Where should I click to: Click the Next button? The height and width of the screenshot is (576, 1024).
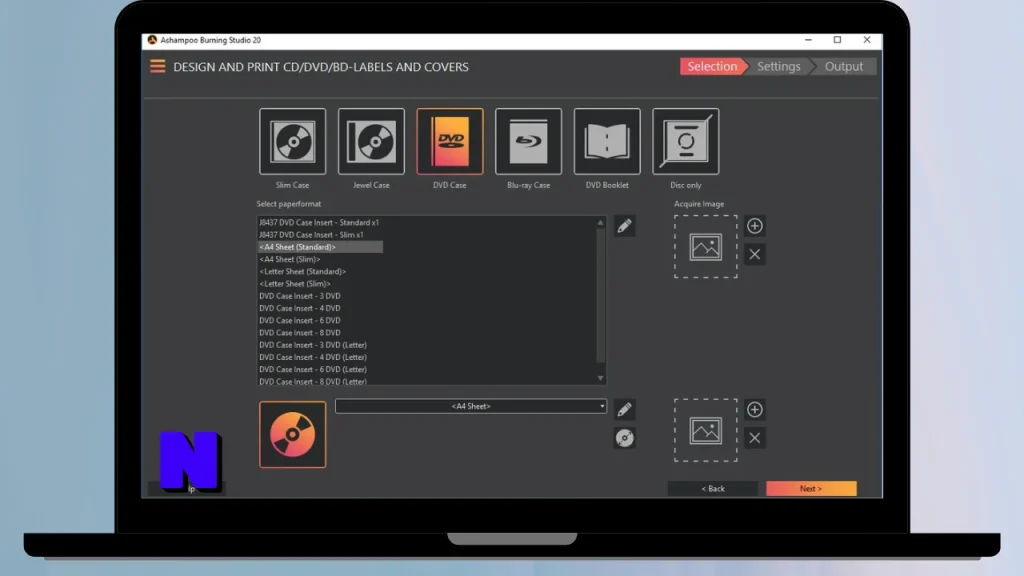point(811,488)
